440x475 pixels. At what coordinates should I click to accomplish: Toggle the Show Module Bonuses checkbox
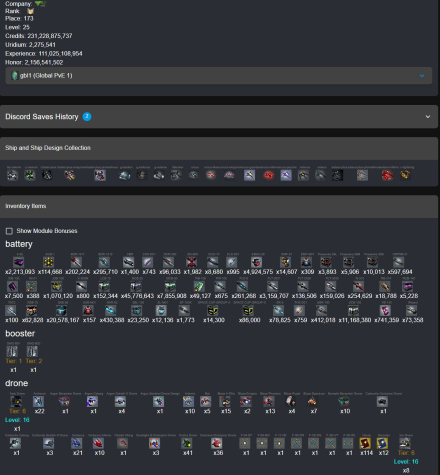pos(9,231)
